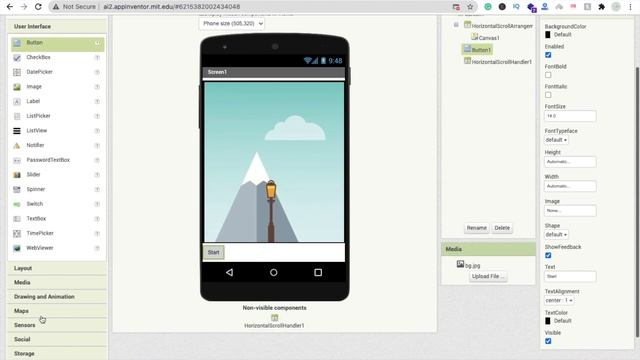Open the Phone size dropdown
Viewport: 640px width, 360px height.
pyautogui.click(x=231, y=24)
